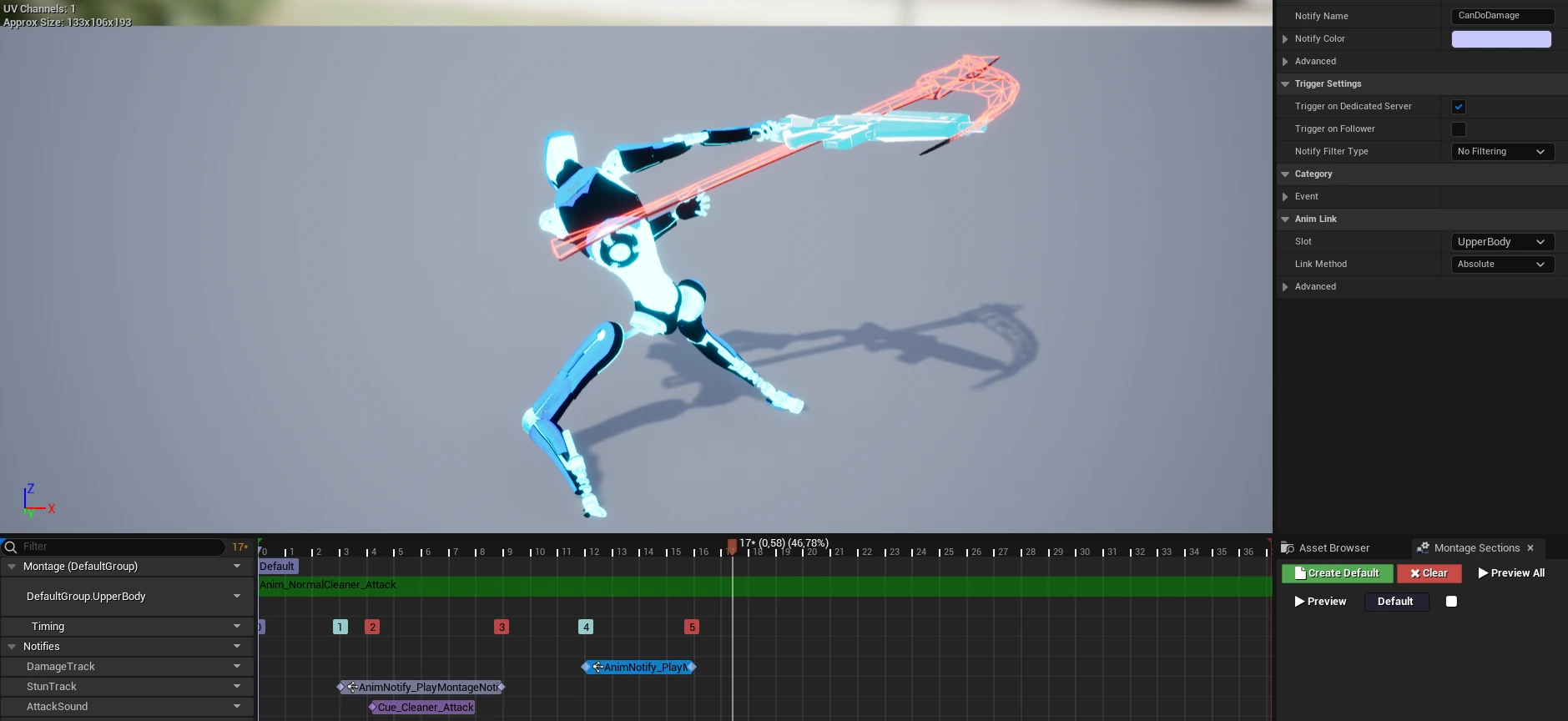Select timing marker 4 on the Timing track
Viewport: 1568px width, 721px height.
(x=586, y=627)
